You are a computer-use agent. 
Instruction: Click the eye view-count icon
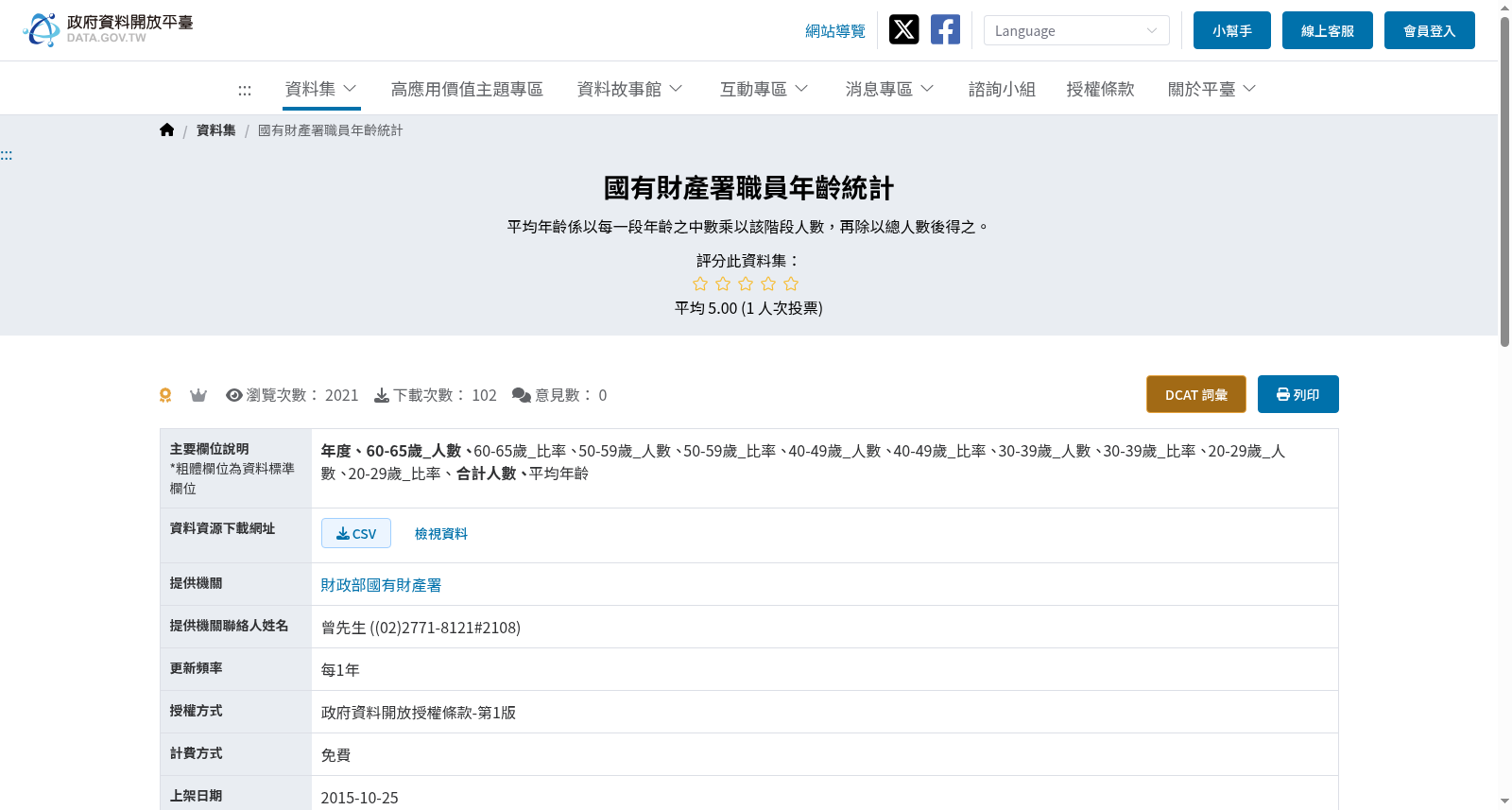[x=234, y=395]
